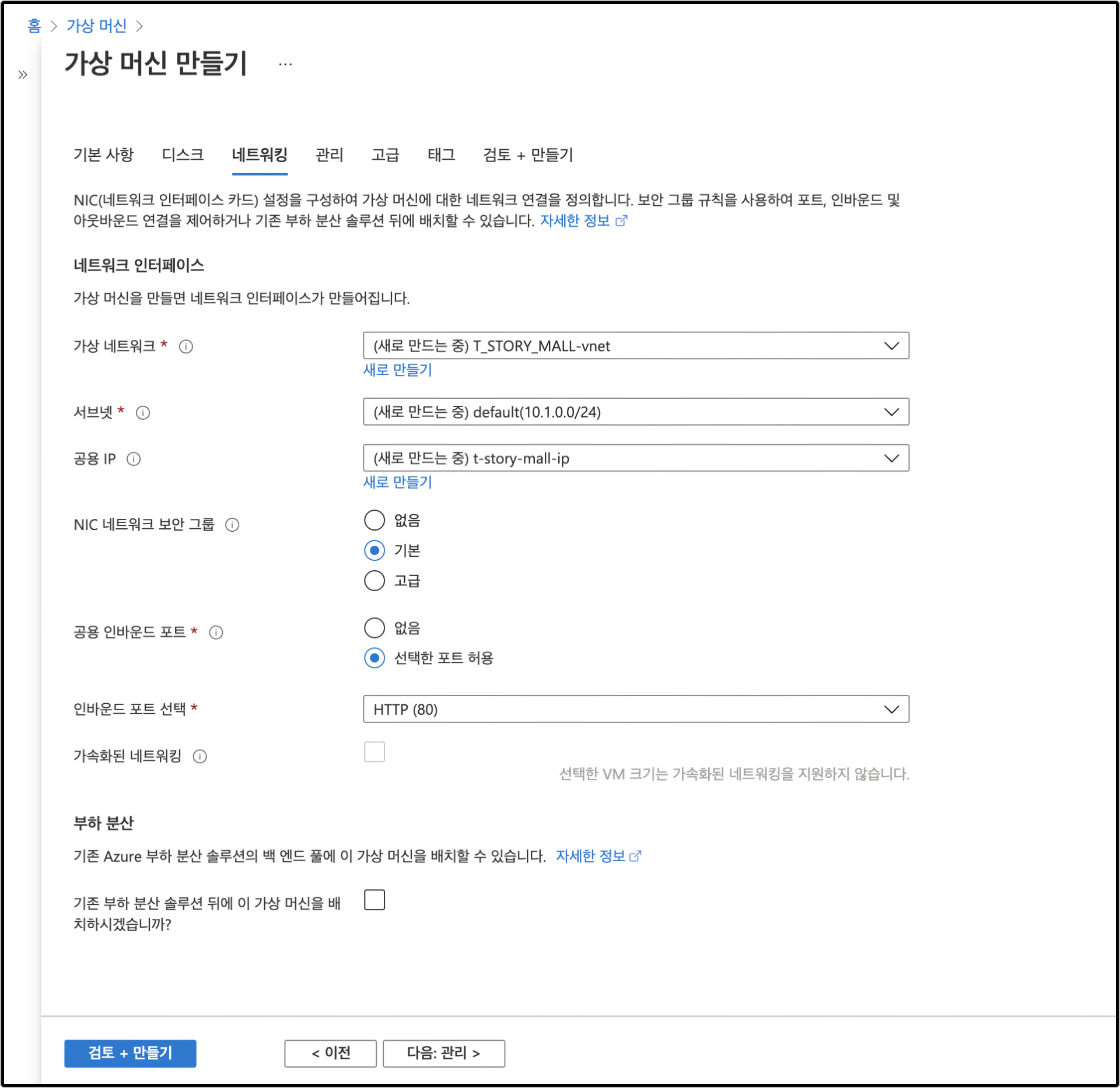Click 다음: 관리 button

coord(443,1053)
